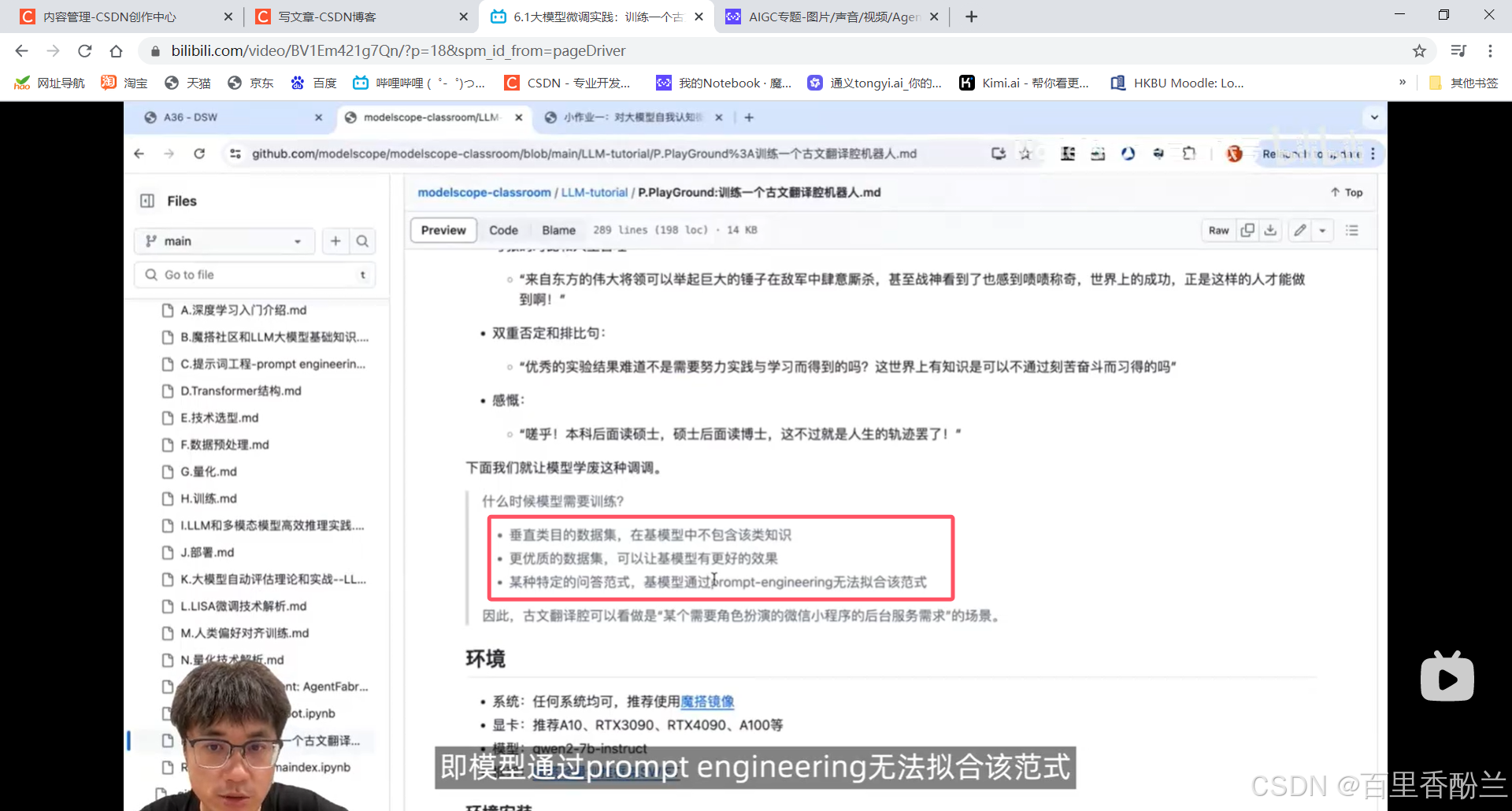Open G.量化.md file

click(209, 472)
